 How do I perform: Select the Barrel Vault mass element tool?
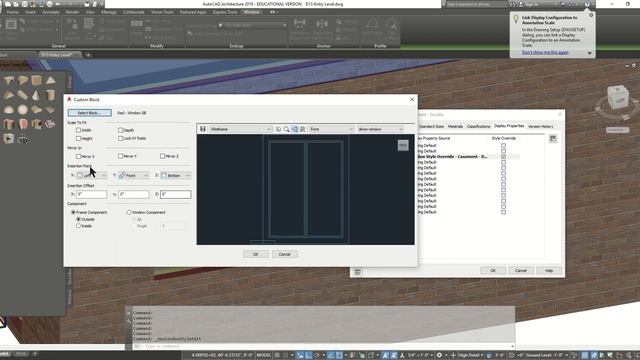pos(23,80)
